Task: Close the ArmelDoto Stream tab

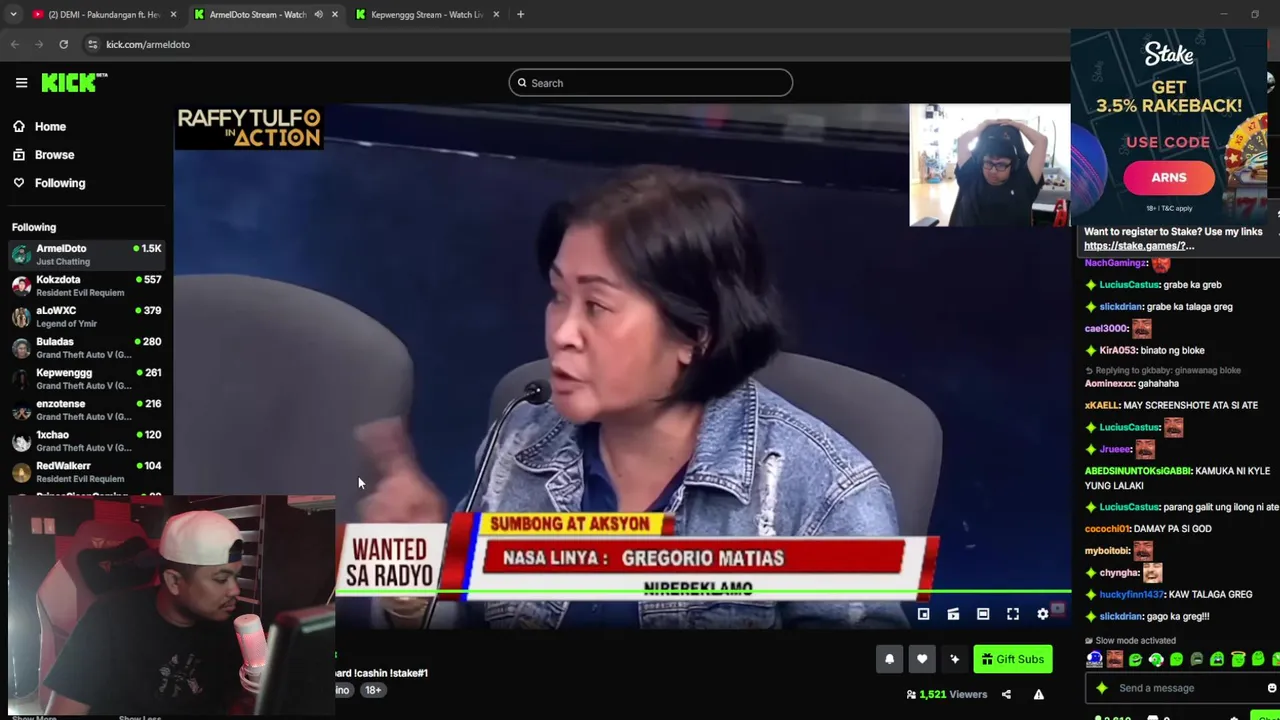Action: pyautogui.click(x=334, y=14)
